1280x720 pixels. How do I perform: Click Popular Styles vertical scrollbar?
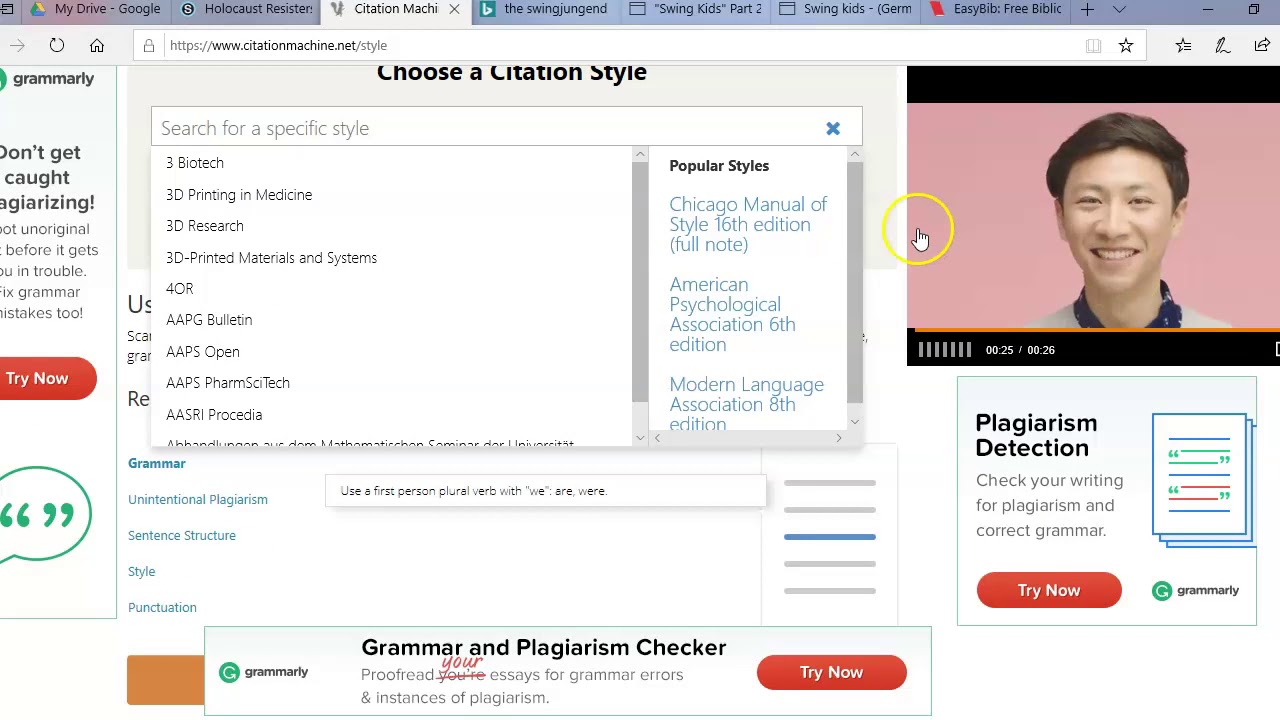[x=855, y=282]
